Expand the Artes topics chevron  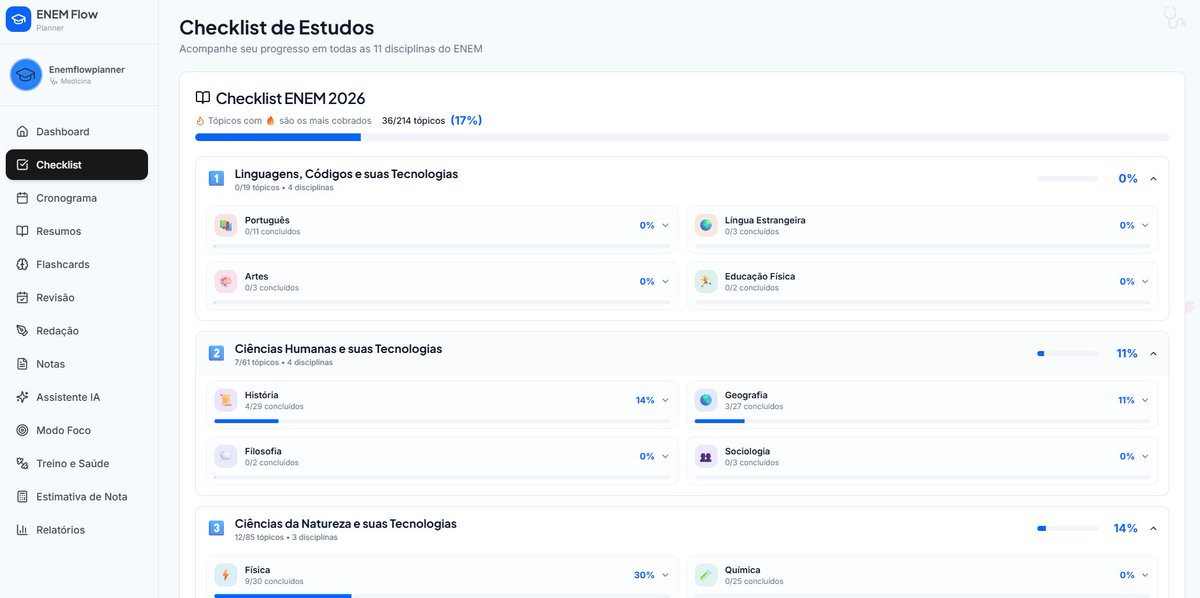coord(665,281)
